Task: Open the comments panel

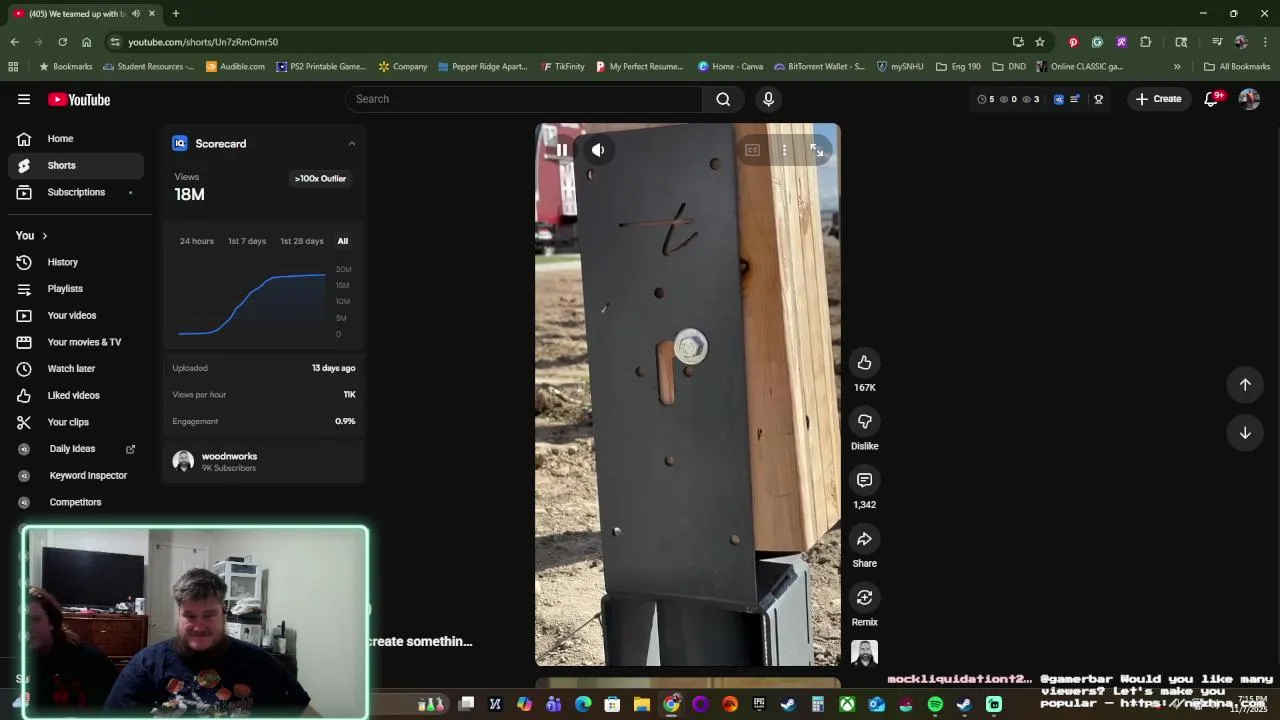Action: [x=865, y=480]
